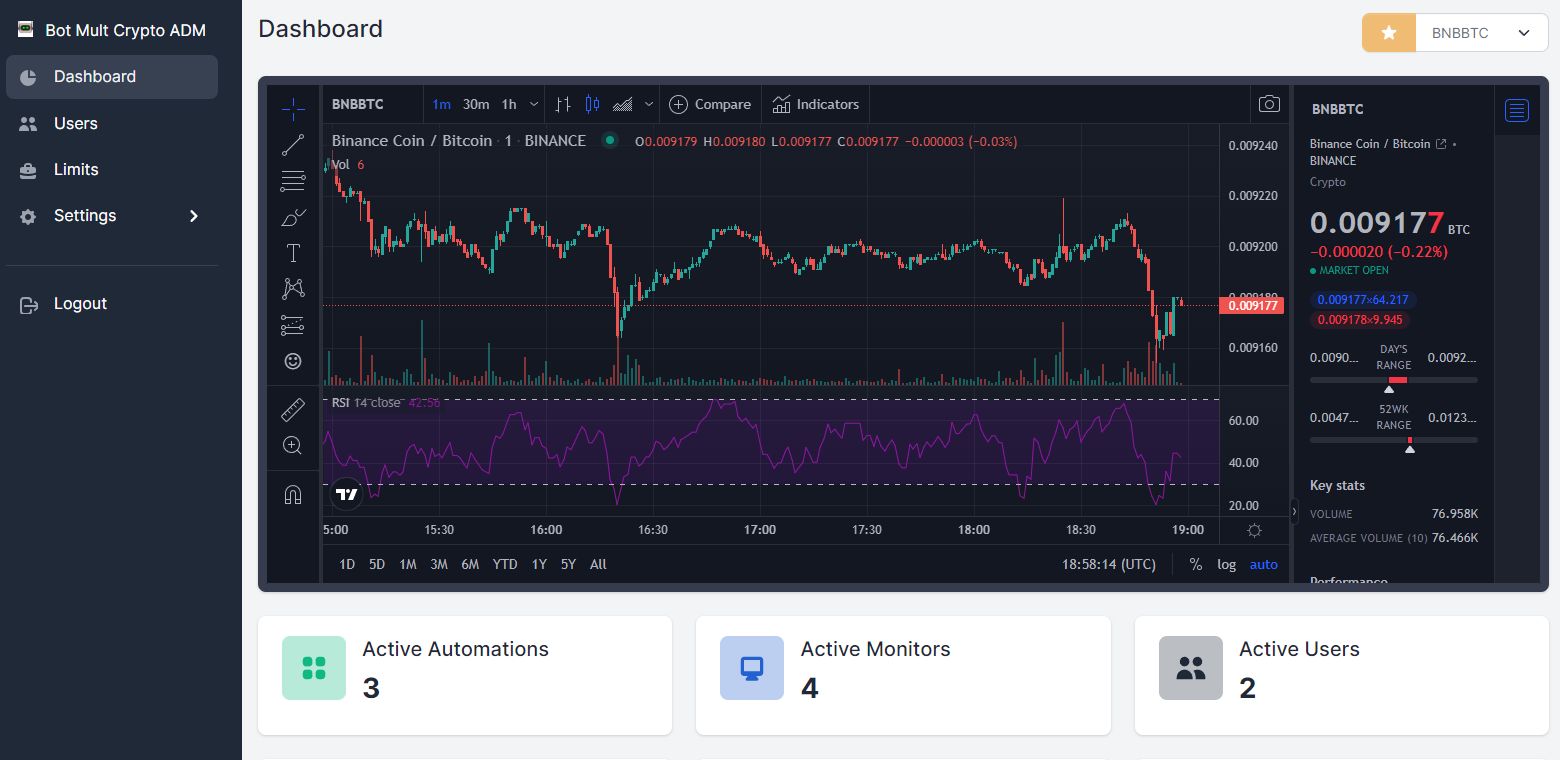Image resolution: width=1560 pixels, height=760 pixels.
Task: Click Logout in the sidebar
Action: [112, 304]
